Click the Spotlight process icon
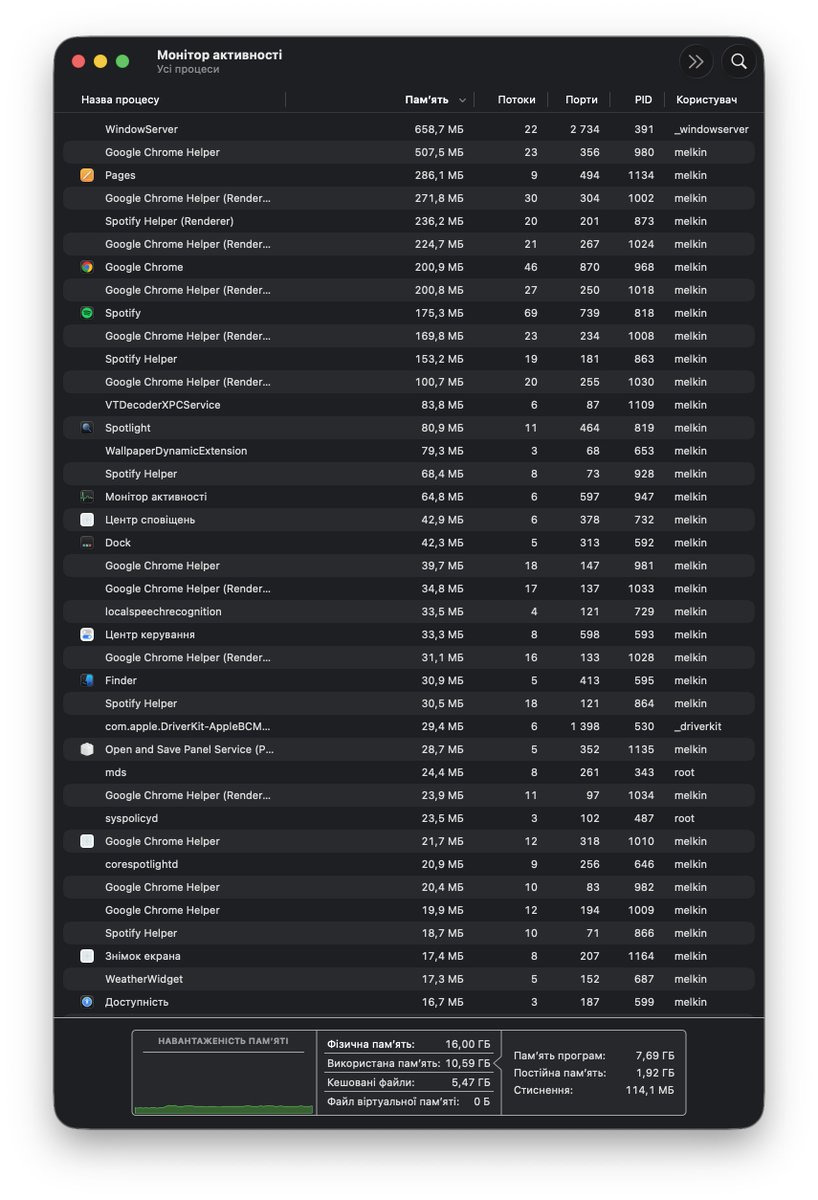Viewport: 818px width, 1200px height. click(x=87, y=428)
